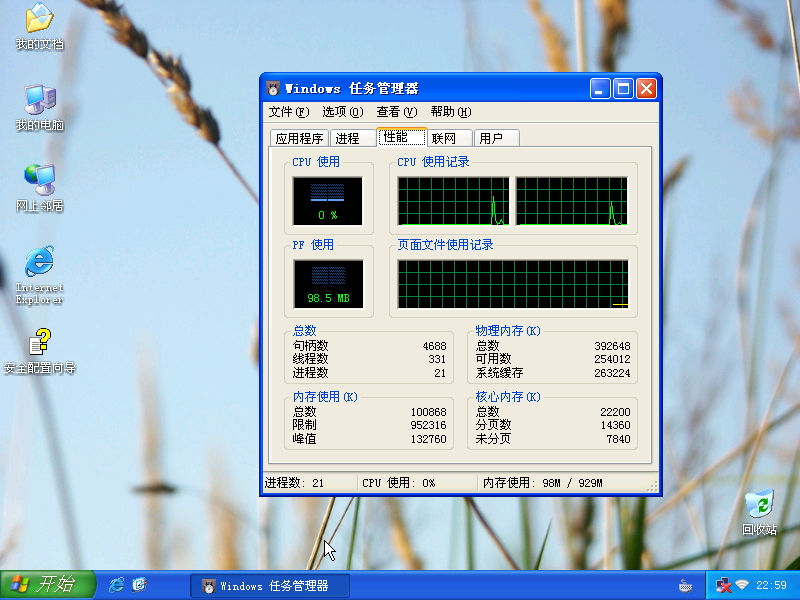Click the window resize grip in status bar
Screen dimensions: 800x600
(652, 487)
